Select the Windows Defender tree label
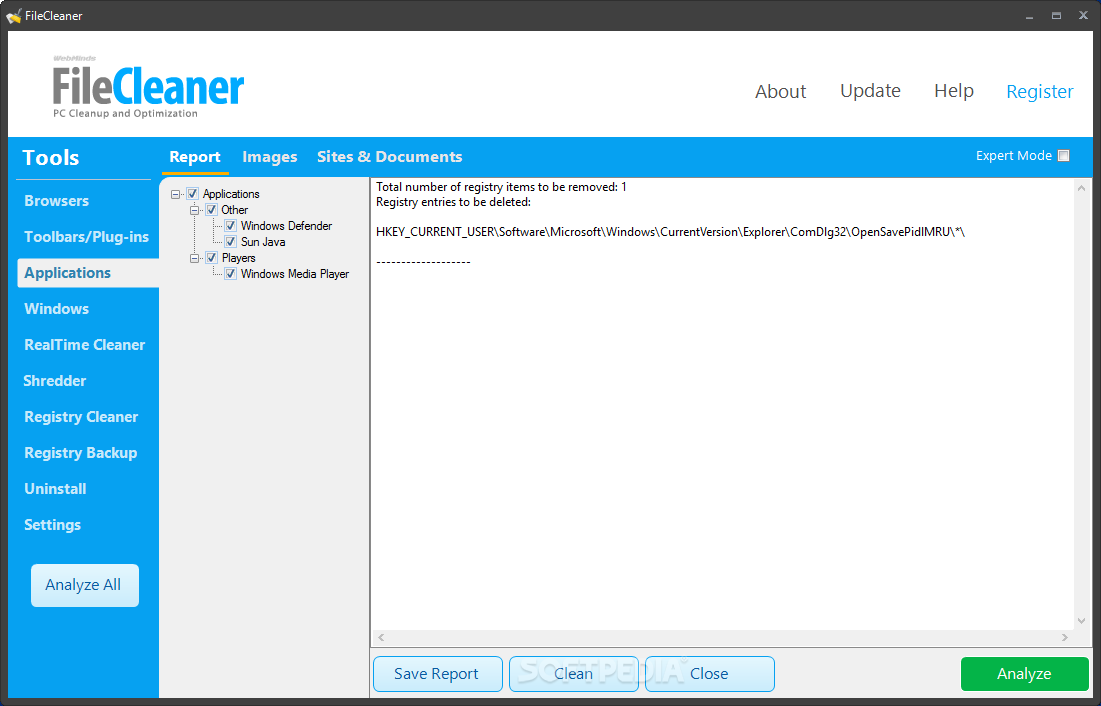This screenshot has width=1101, height=706. coord(286,226)
